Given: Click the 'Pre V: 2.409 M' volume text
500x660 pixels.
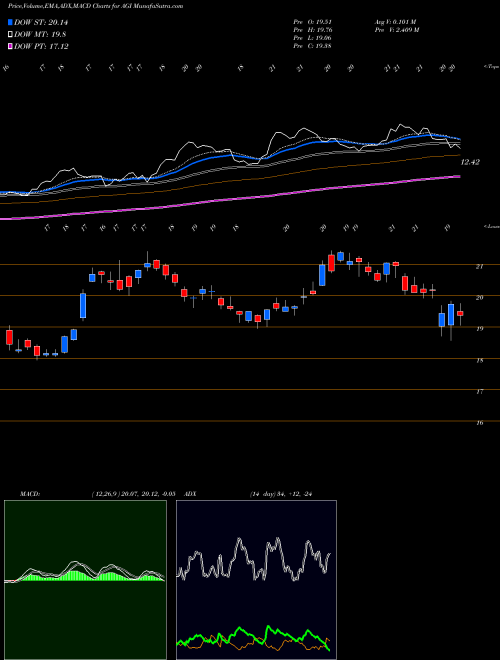Looking at the screenshot, I should click(x=396, y=29).
